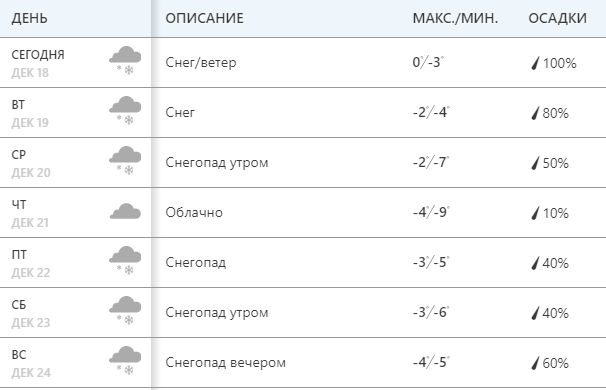Click the snow icon in the ВТ row

(x=125, y=111)
